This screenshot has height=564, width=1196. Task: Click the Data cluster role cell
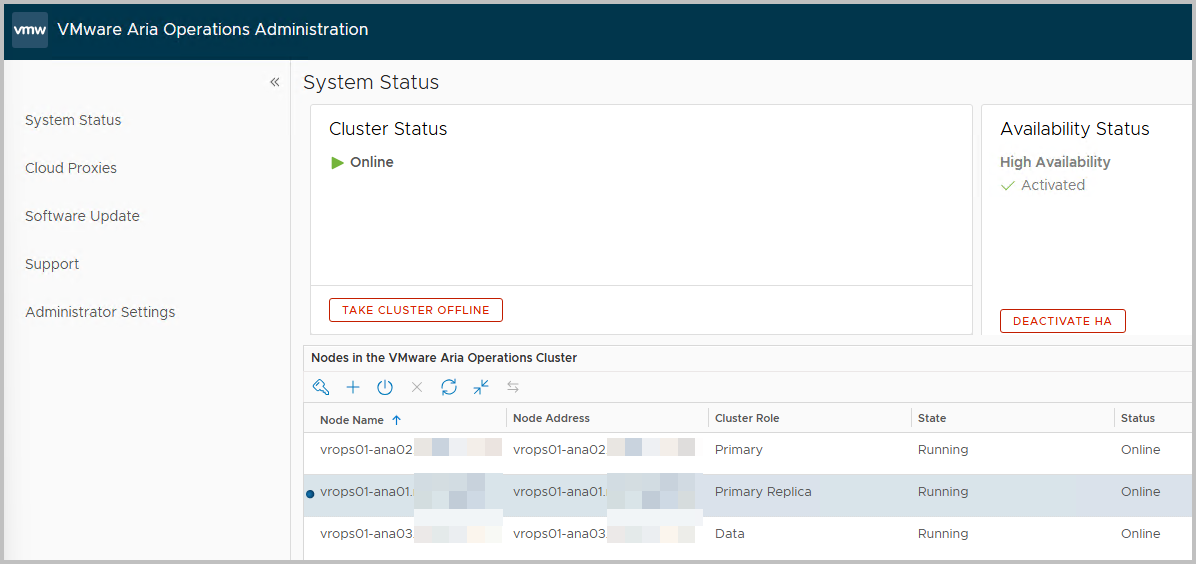[729, 533]
